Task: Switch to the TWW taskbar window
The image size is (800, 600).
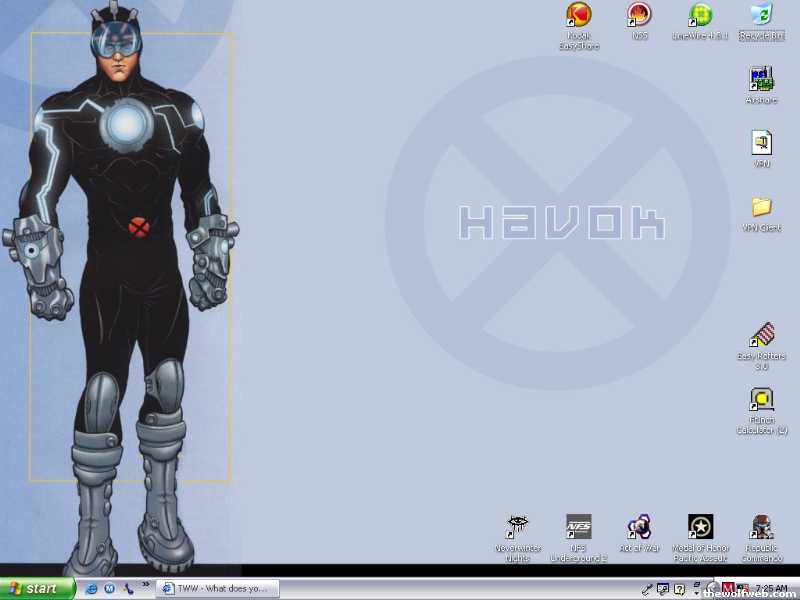Action: pyautogui.click(x=217, y=589)
